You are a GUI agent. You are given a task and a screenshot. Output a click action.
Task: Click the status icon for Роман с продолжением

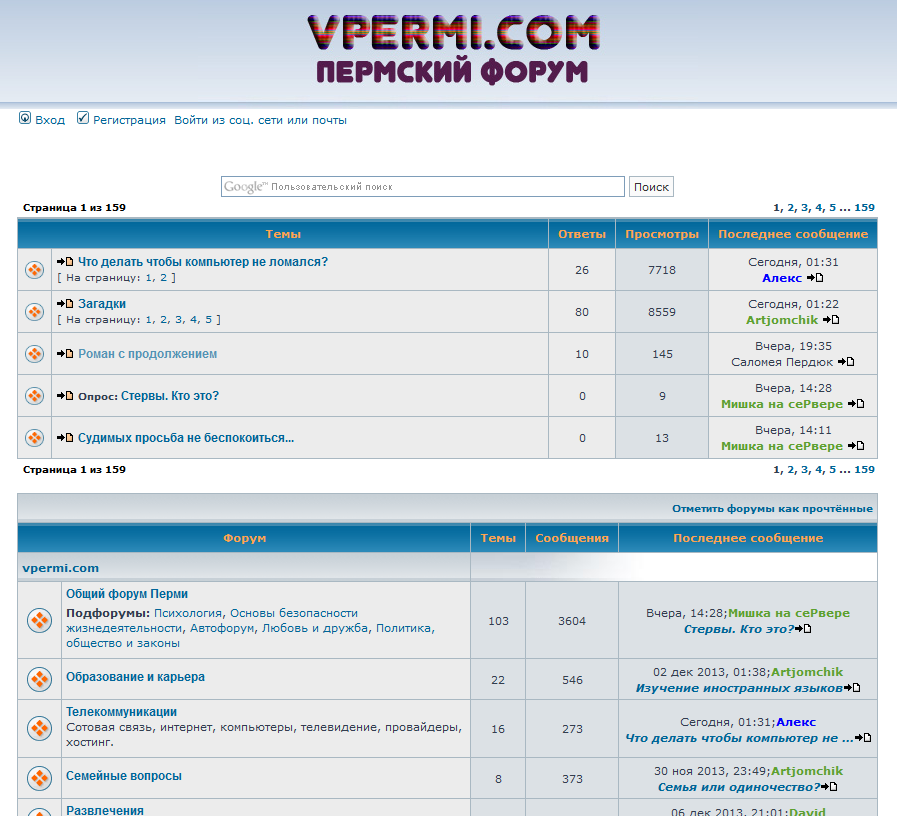34,354
